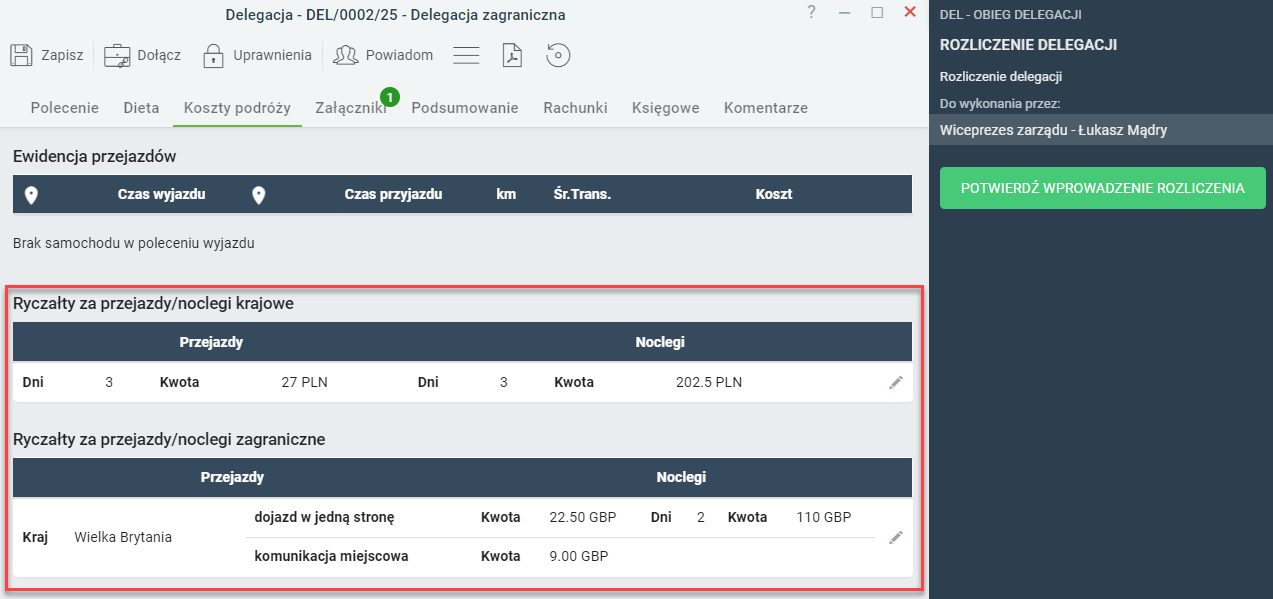The height and width of the screenshot is (599, 1273).
Task: Switch to the Rachunki tab
Action: 575,108
